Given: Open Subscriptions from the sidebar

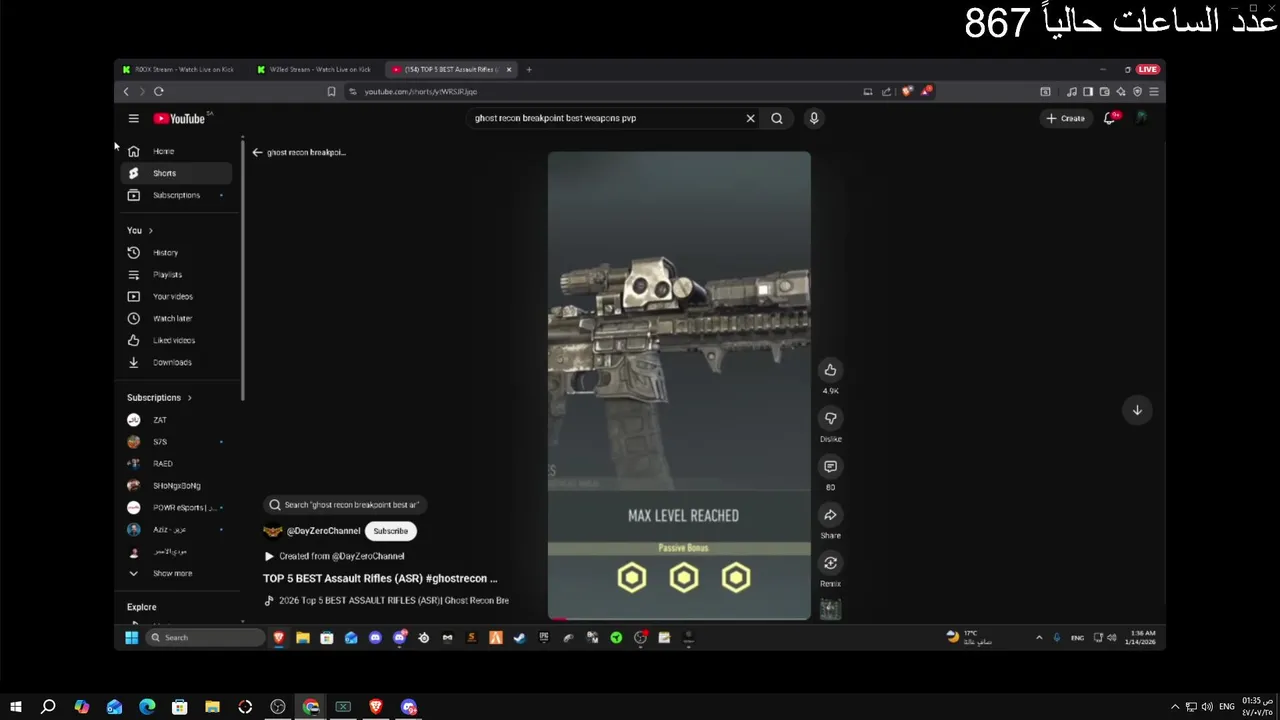Looking at the screenshot, I should (x=176, y=195).
